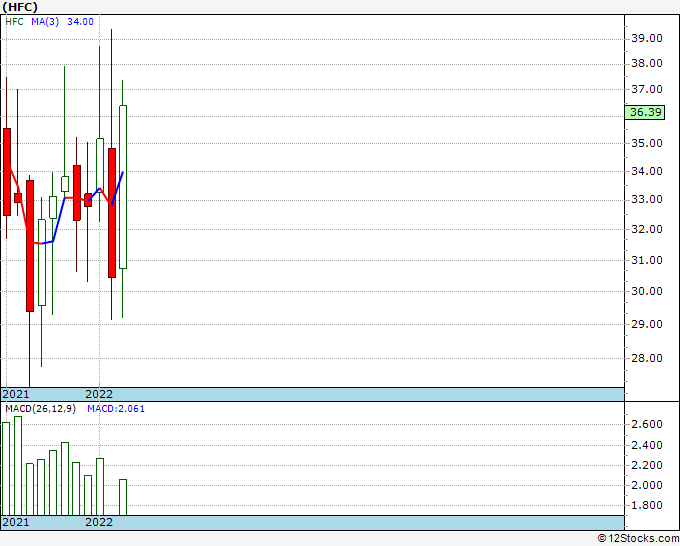Click the 38.00 price axis label
Image resolution: width=680 pixels, height=546 pixels.
[x=647, y=63]
